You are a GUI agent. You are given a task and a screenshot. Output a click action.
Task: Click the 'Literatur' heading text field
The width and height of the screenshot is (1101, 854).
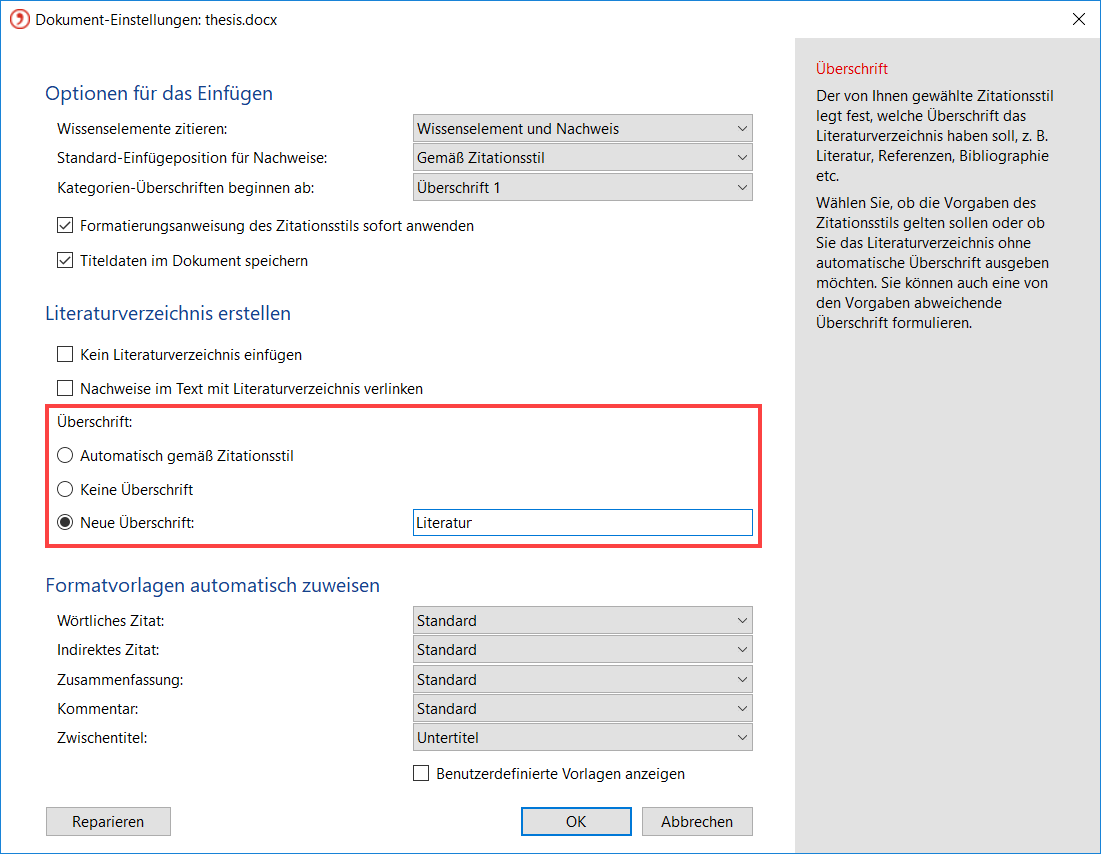coord(582,522)
